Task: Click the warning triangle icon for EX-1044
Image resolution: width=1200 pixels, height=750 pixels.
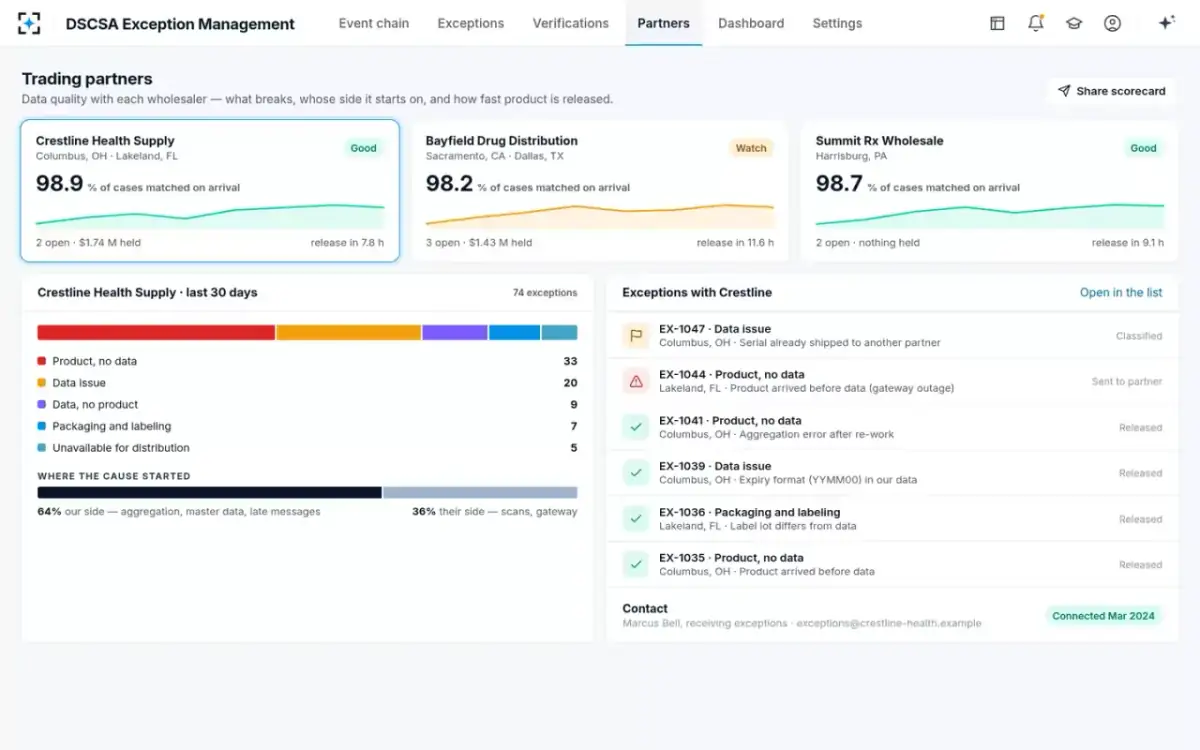Action: coord(636,381)
